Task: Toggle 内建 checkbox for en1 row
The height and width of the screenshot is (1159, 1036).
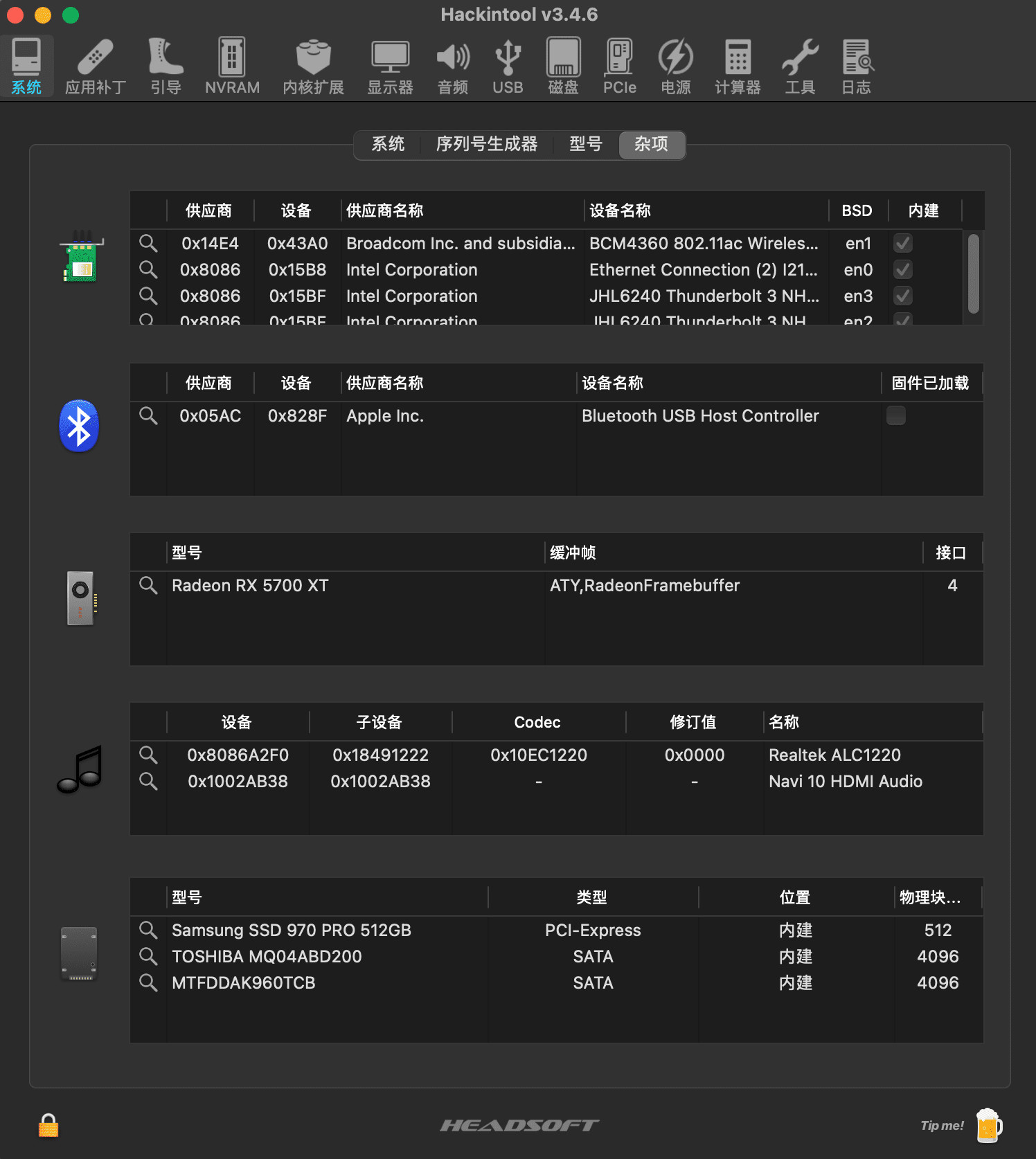Action: pos(903,243)
